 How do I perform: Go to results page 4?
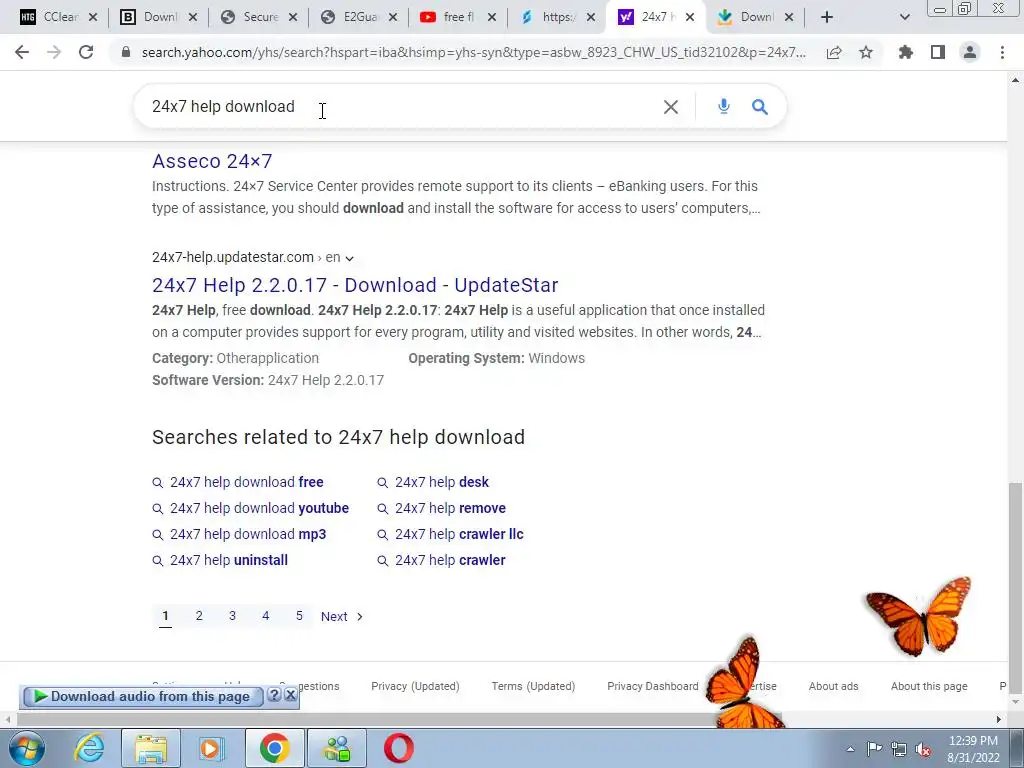click(266, 616)
